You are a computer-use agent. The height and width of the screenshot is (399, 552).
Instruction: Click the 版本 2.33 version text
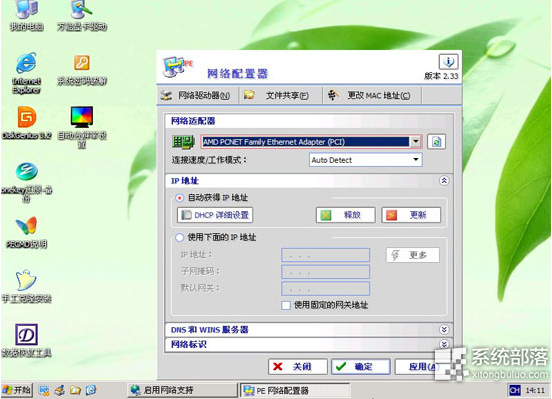441,76
